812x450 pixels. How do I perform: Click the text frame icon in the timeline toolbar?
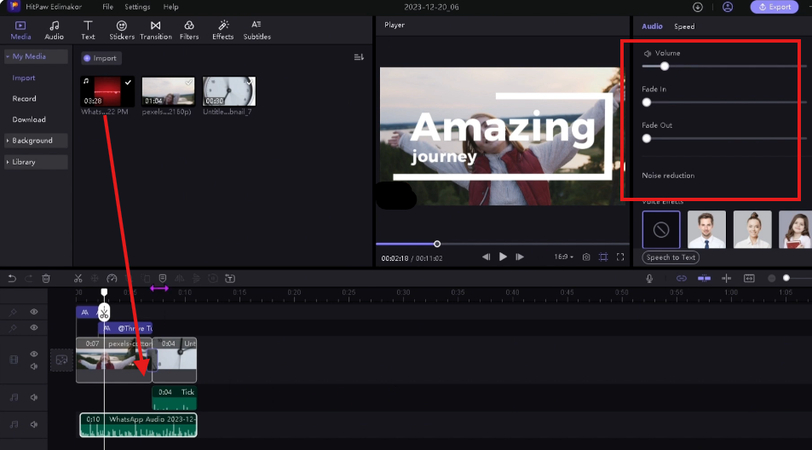[x=230, y=279]
